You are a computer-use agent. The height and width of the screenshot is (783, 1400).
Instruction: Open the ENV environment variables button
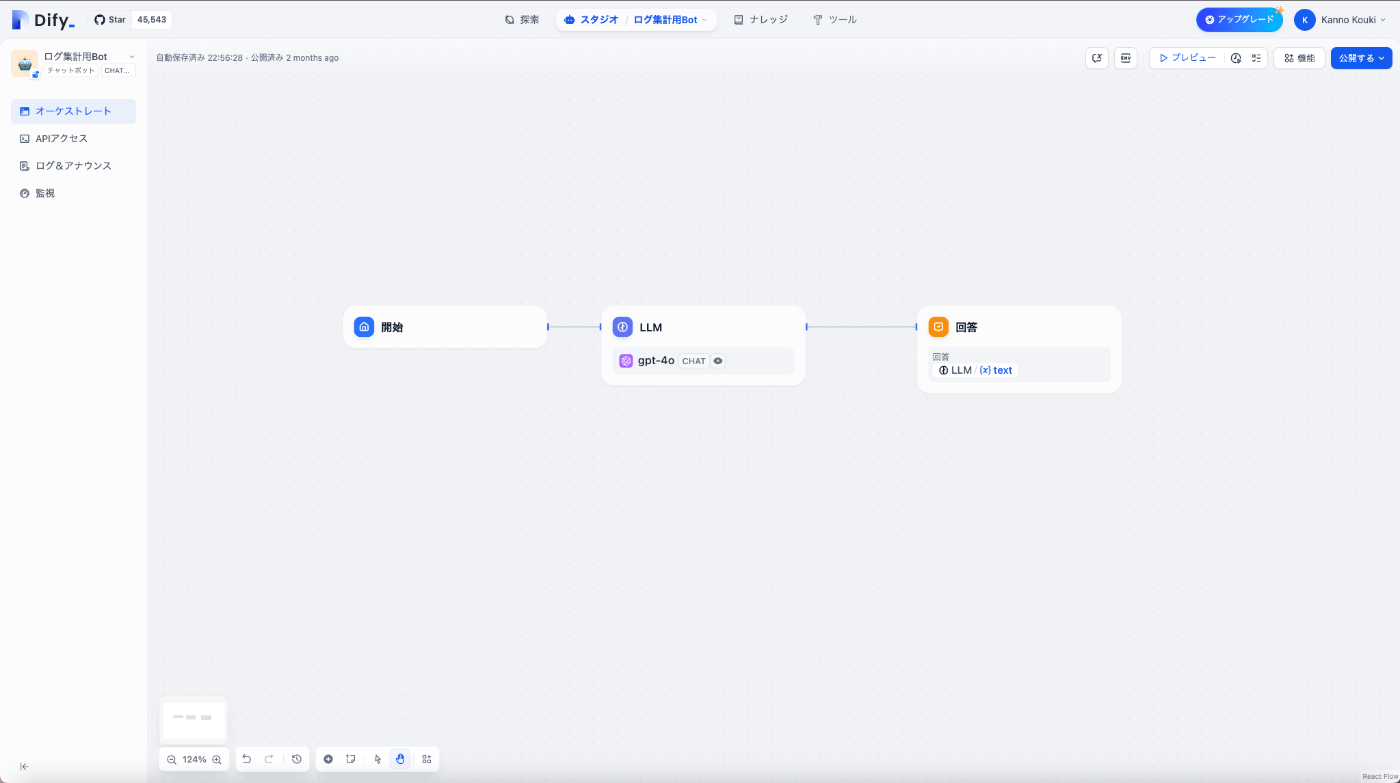(x=1126, y=58)
